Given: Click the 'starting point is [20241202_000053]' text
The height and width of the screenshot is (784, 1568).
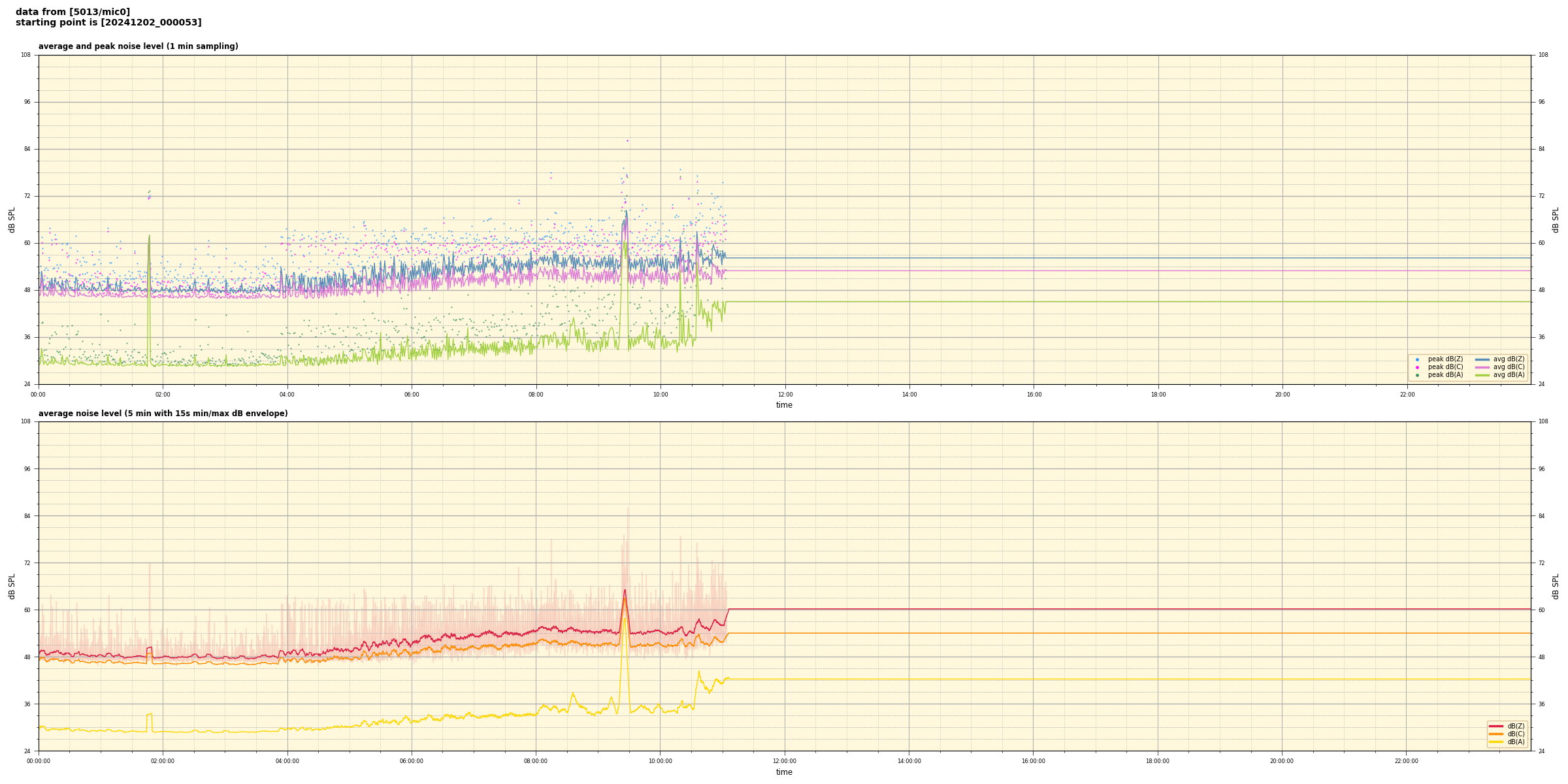Looking at the screenshot, I should [108, 23].
